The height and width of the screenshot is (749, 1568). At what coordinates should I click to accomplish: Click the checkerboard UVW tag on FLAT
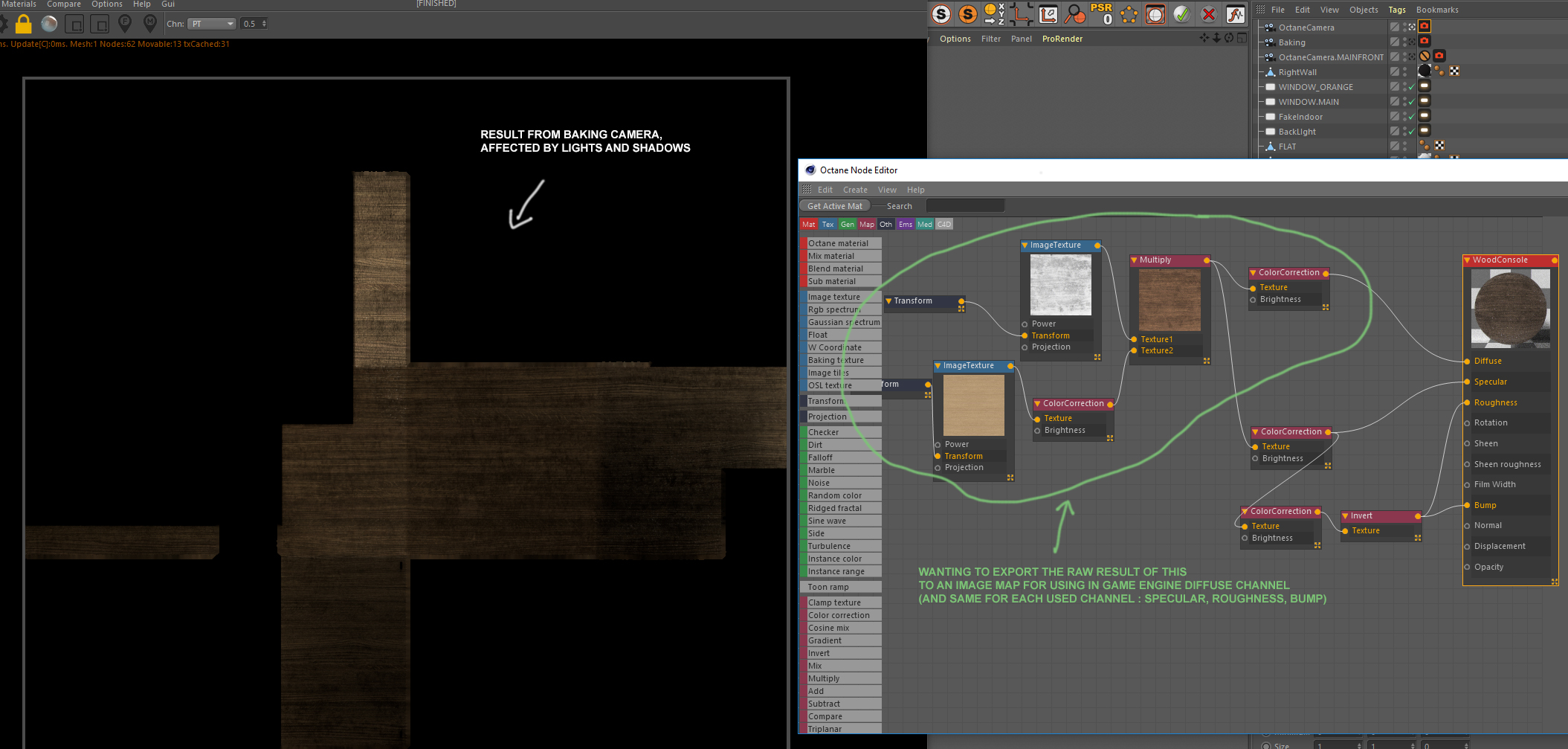point(1439,146)
